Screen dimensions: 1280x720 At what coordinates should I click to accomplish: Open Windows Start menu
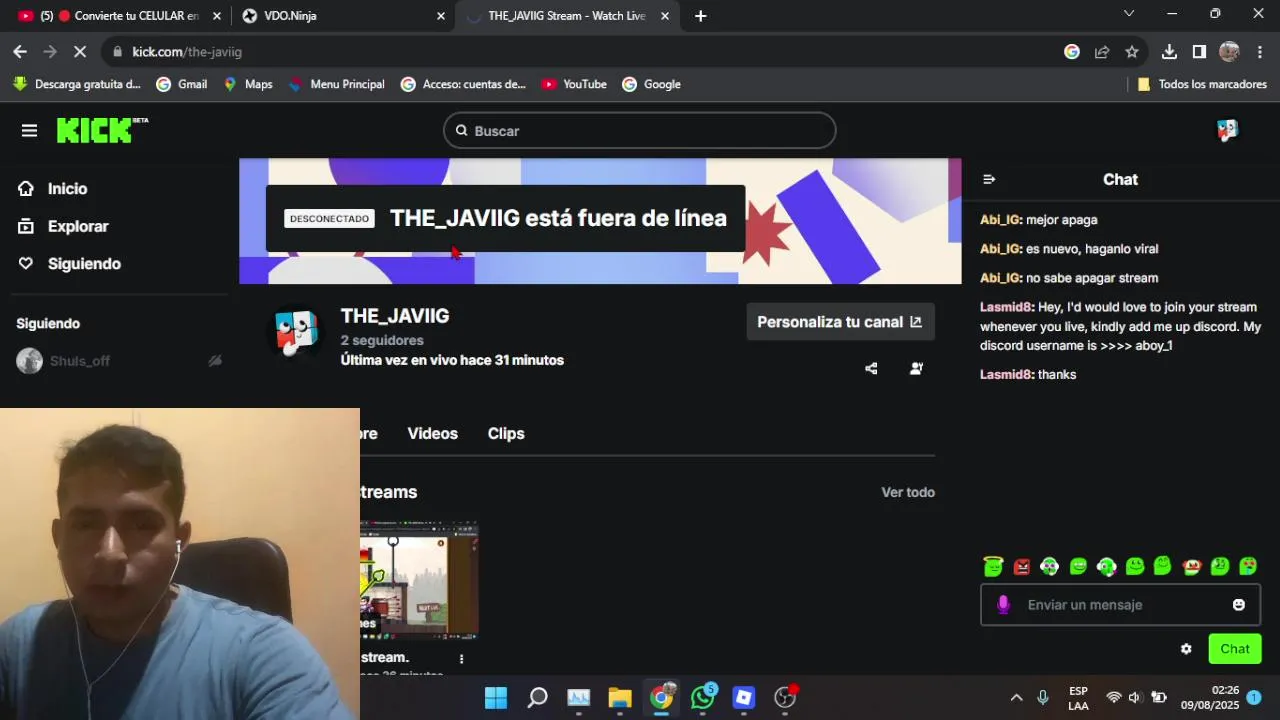(496, 697)
